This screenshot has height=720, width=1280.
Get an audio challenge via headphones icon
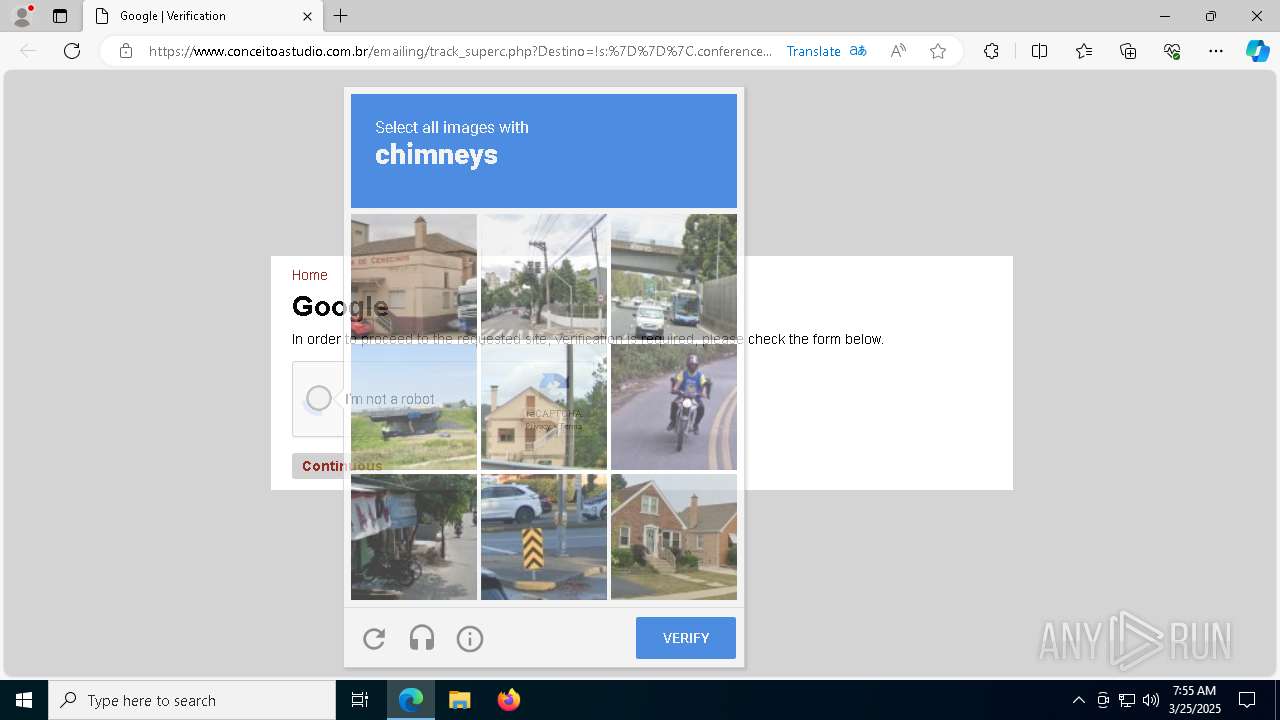click(422, 639)
